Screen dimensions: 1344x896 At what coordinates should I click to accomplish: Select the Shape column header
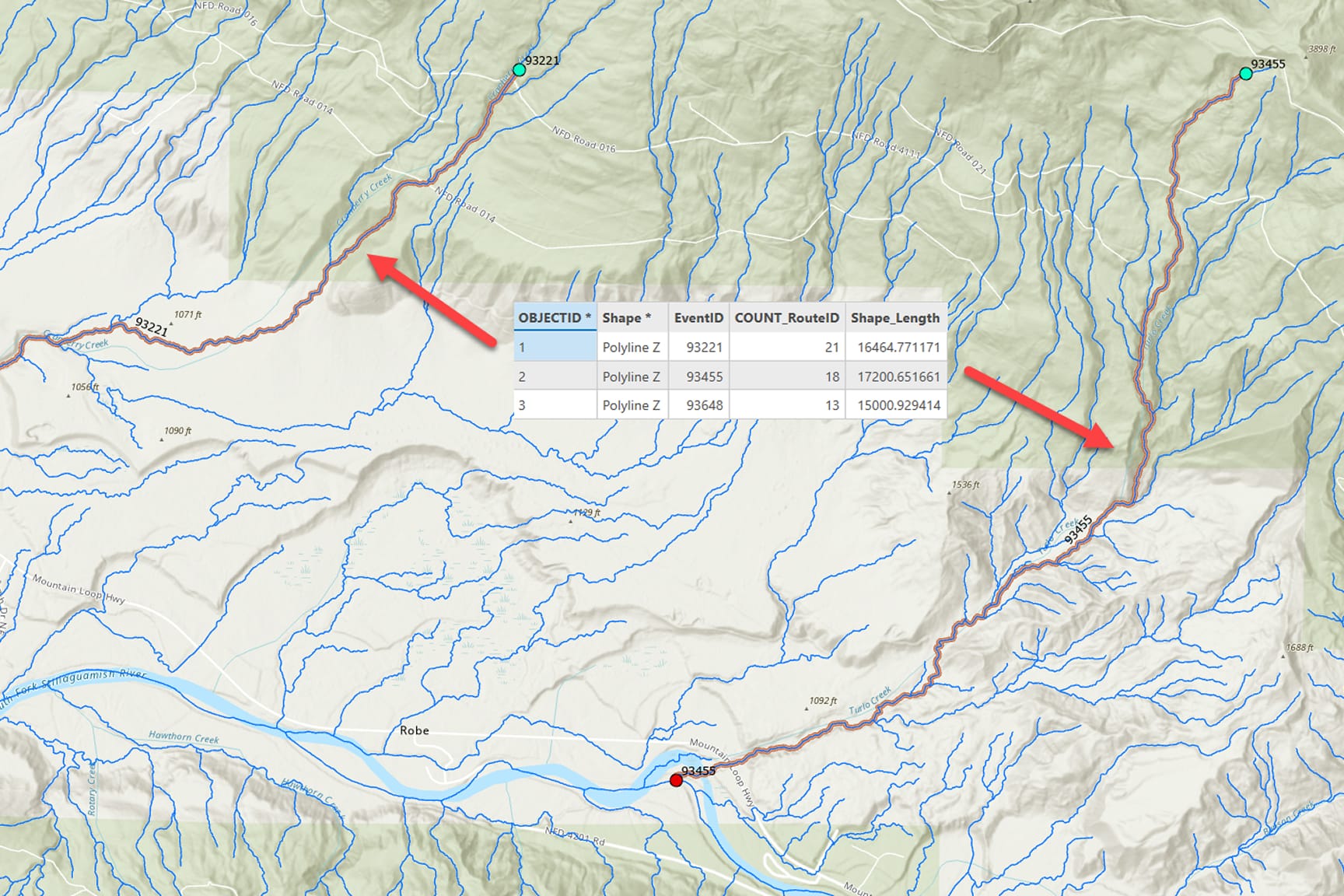coord(632,318)
